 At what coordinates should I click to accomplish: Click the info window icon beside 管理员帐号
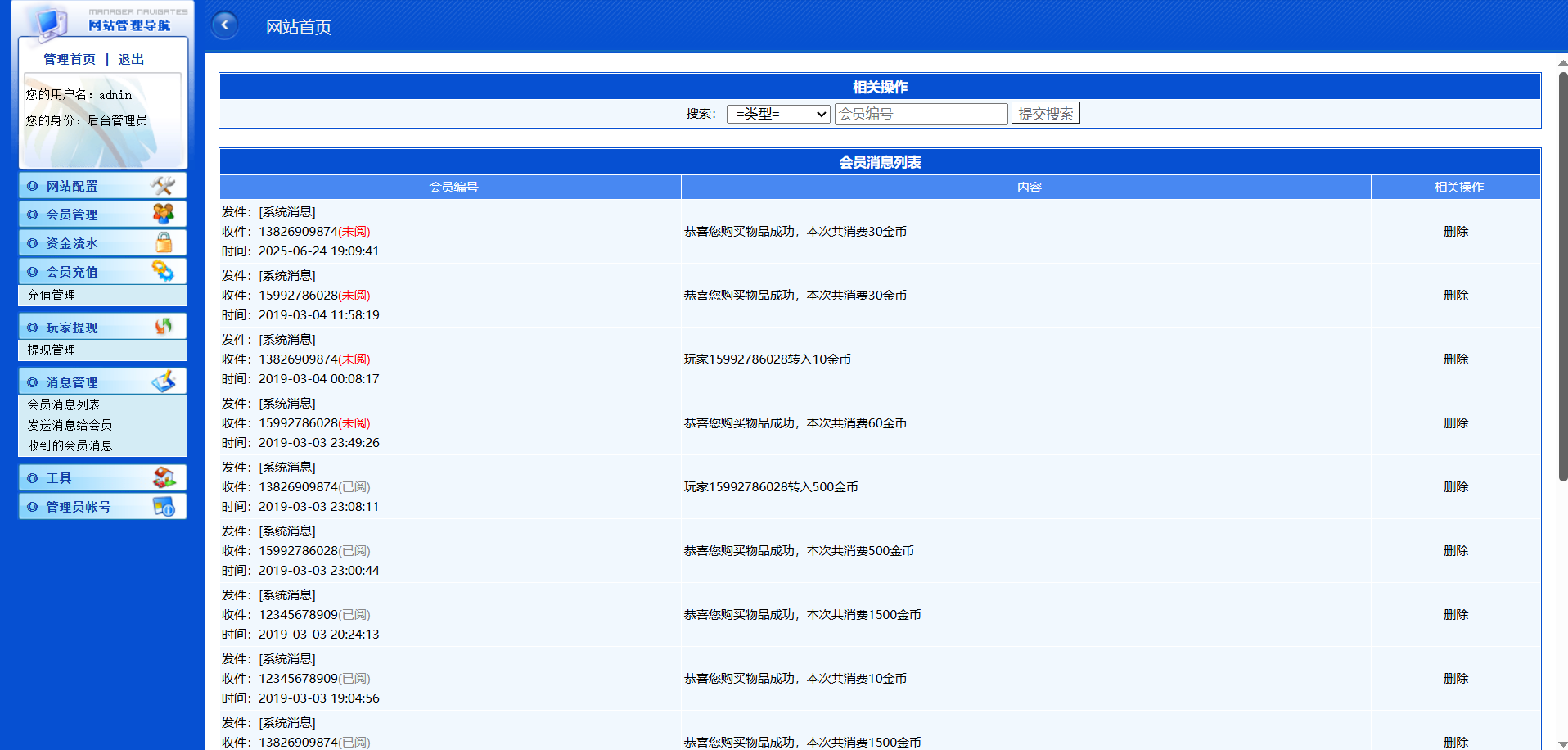coord(164,506)
